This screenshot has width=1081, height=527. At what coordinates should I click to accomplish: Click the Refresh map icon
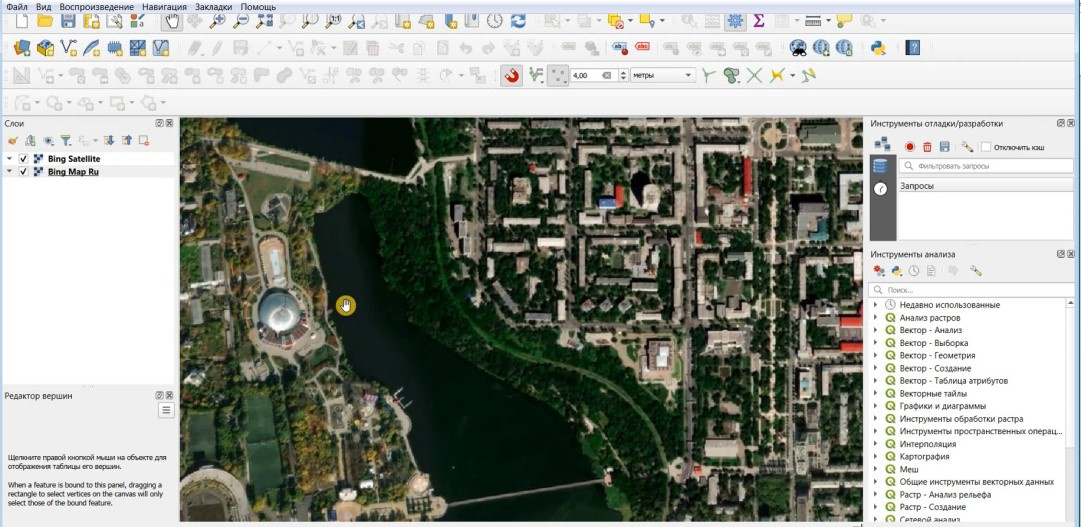pos(518,20)
